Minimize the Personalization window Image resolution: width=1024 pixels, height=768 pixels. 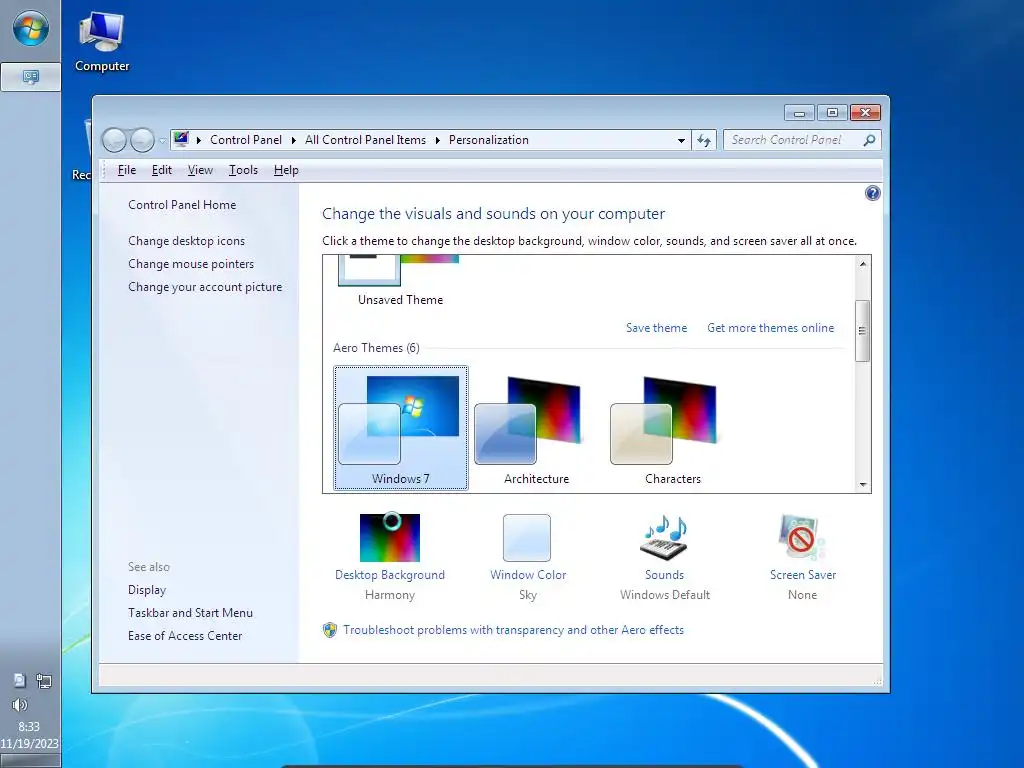tap(799, 113)
